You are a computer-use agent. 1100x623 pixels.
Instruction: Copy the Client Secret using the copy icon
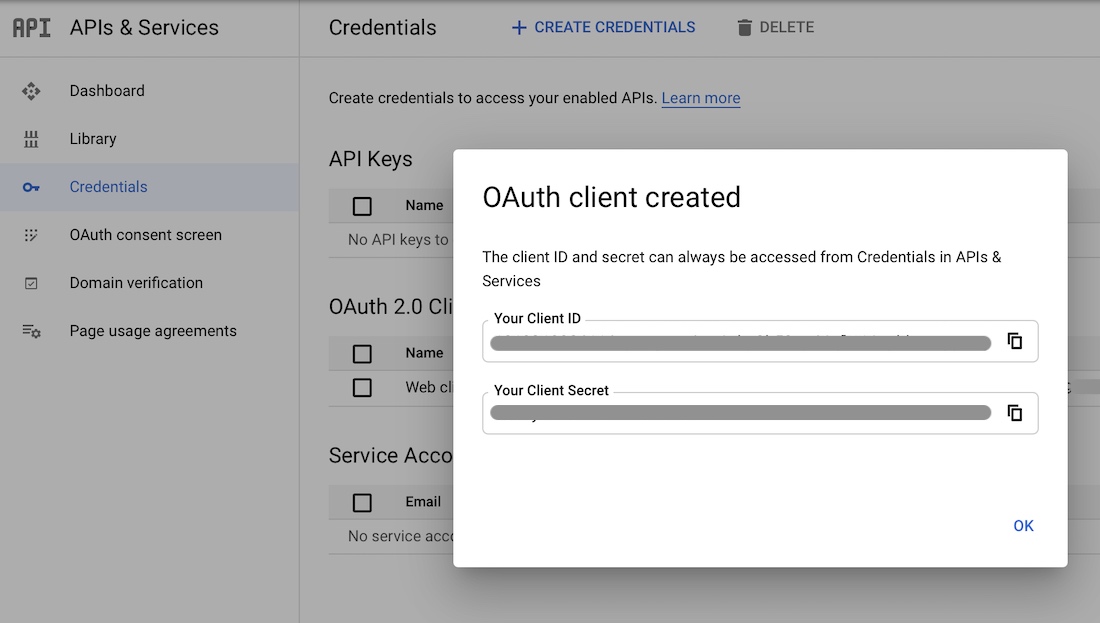(x=1015, y=412)
